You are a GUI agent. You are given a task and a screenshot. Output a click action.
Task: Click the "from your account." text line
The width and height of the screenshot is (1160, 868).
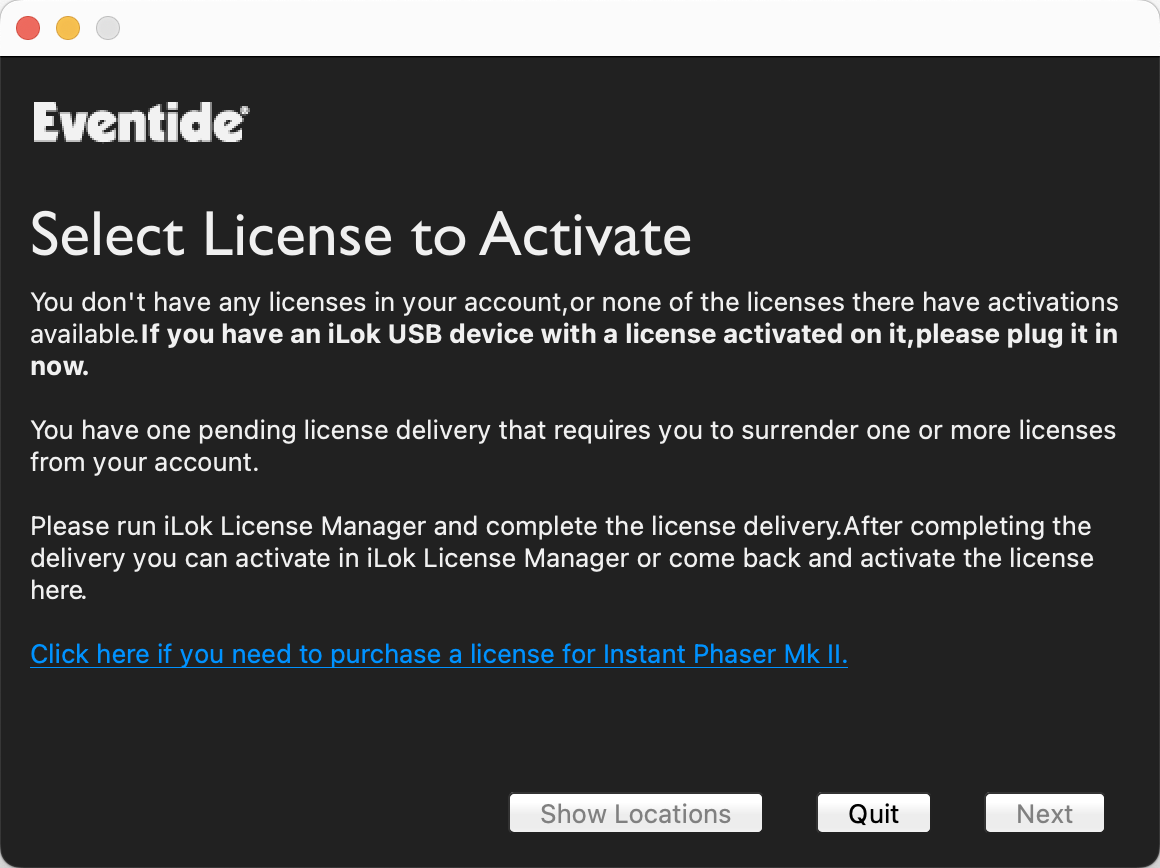coord(145,462)
